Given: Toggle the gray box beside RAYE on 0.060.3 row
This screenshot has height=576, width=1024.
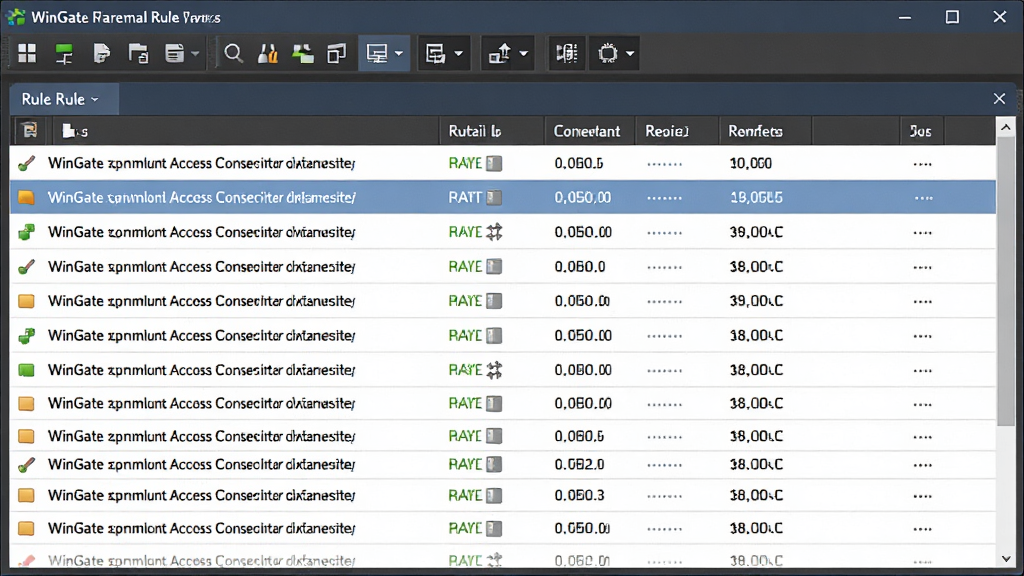Looking at the screenshot, I should [x=494, y=496].
